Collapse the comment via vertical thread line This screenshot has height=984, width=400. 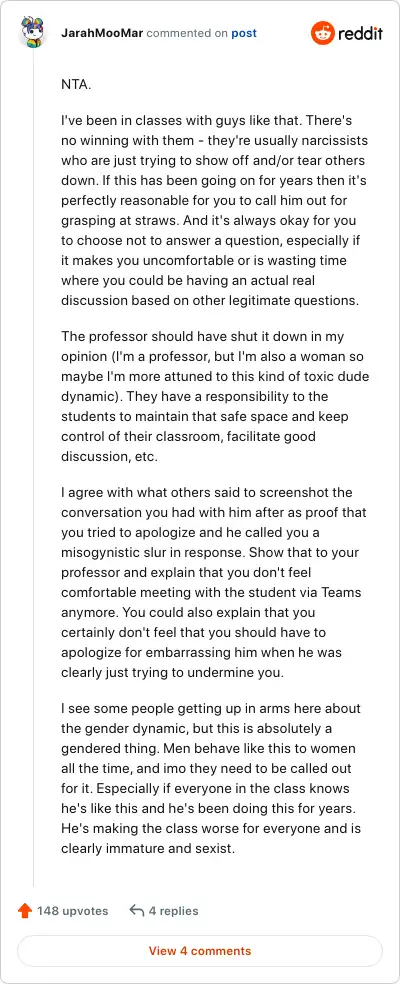click(33, 466)
